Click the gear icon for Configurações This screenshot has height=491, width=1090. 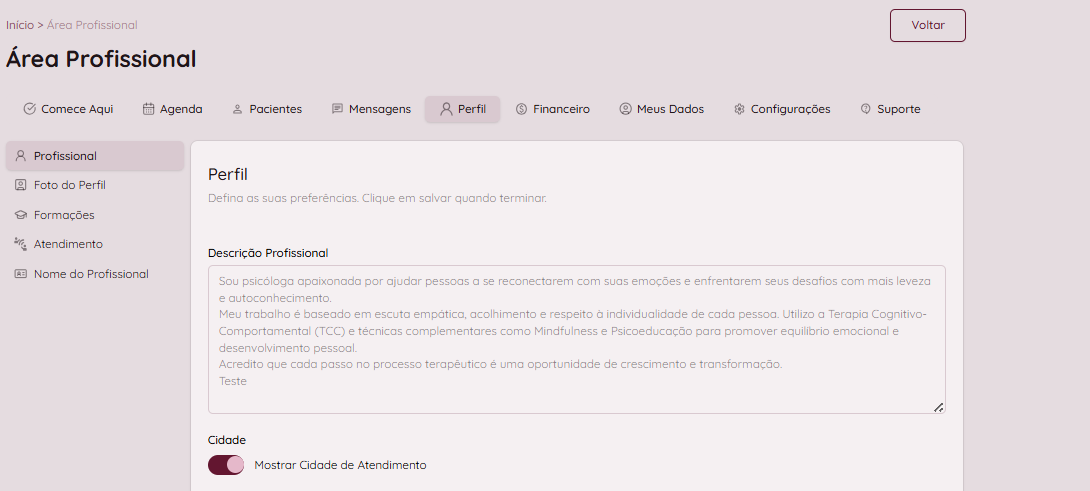(x=739, y=109)
